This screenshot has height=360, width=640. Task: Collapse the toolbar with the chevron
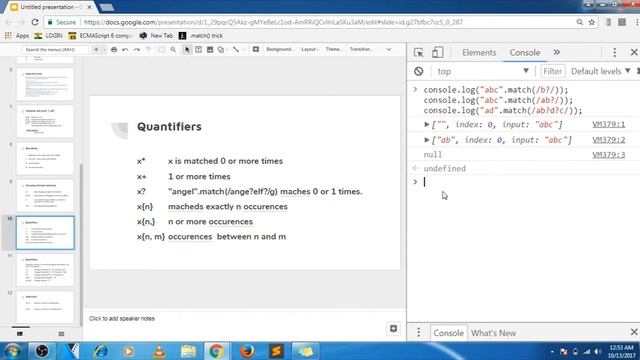click(x=389, y=49)
